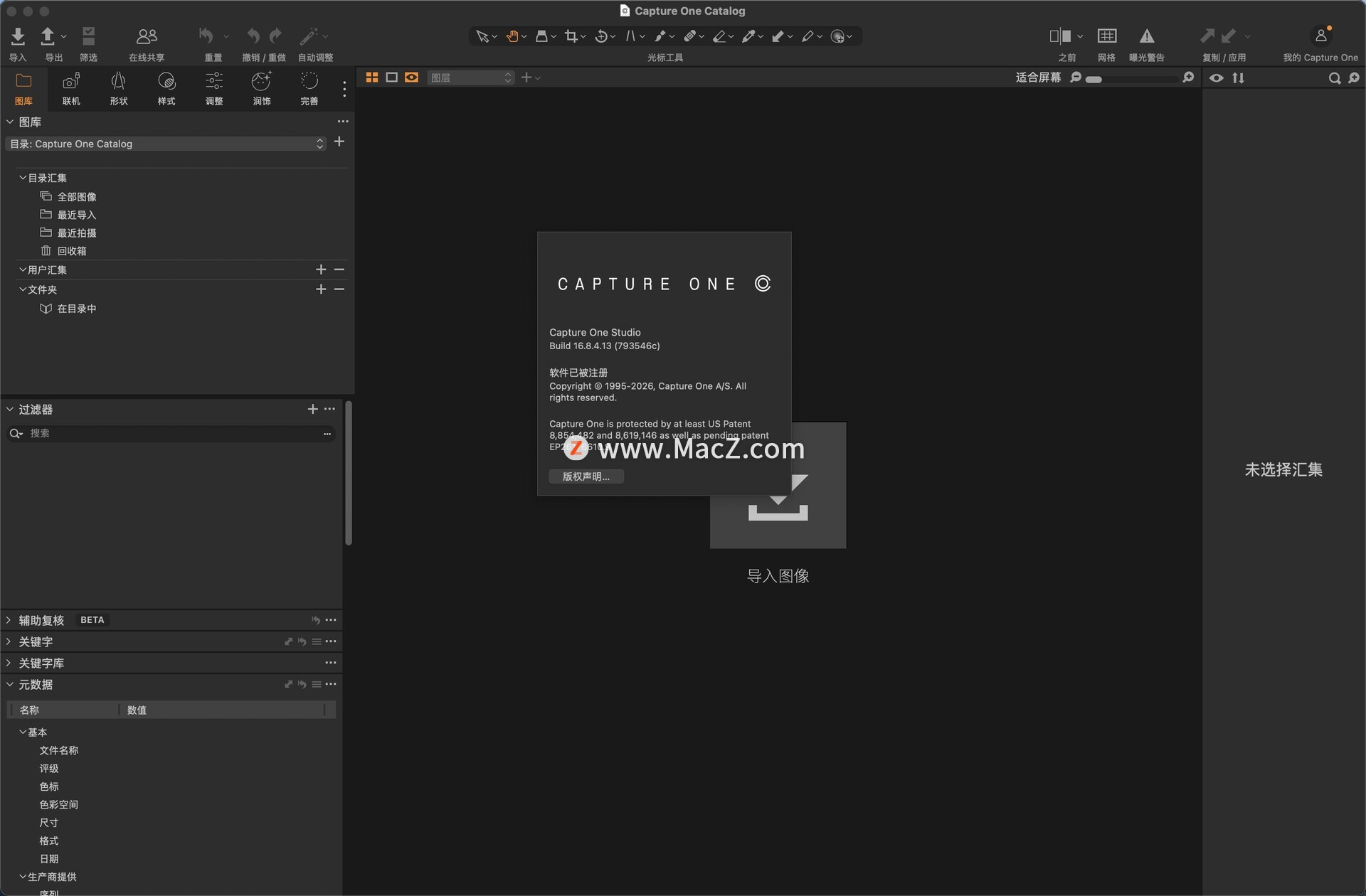This screenshot has height=896, width=1366.
Task: Switch viewer to multi-image grid view
Action: pos(372,78)
